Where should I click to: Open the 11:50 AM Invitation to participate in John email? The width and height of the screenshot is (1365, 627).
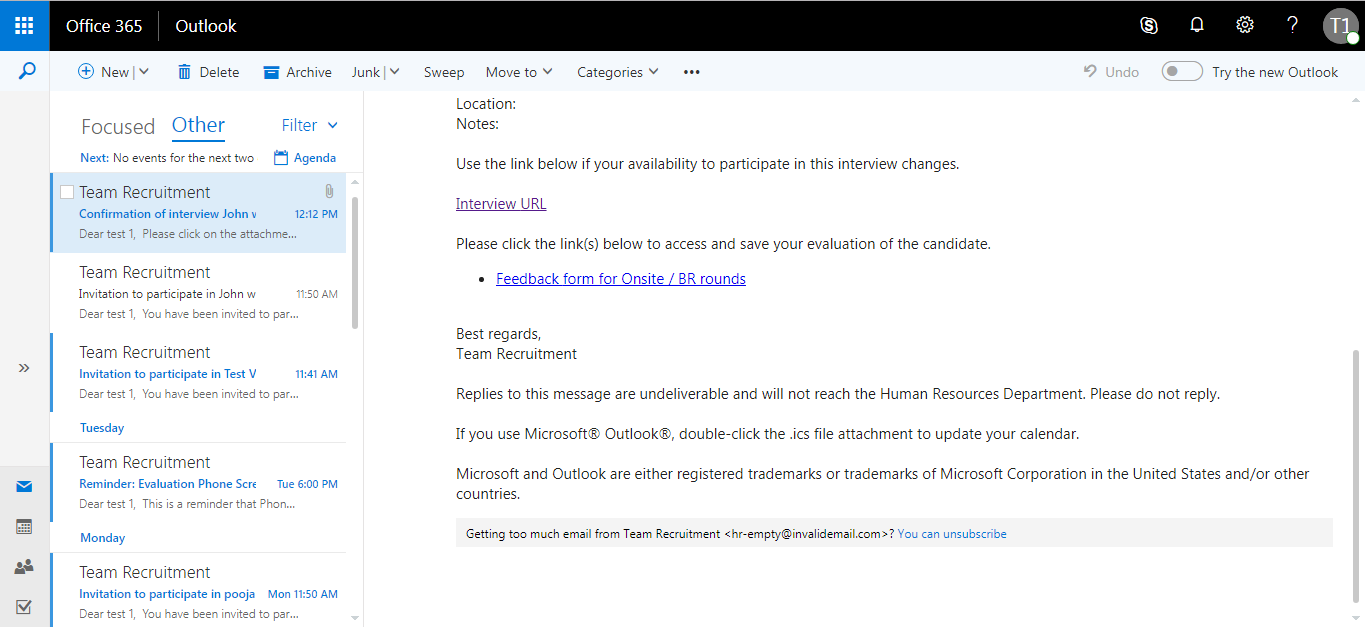pos(198,292)
